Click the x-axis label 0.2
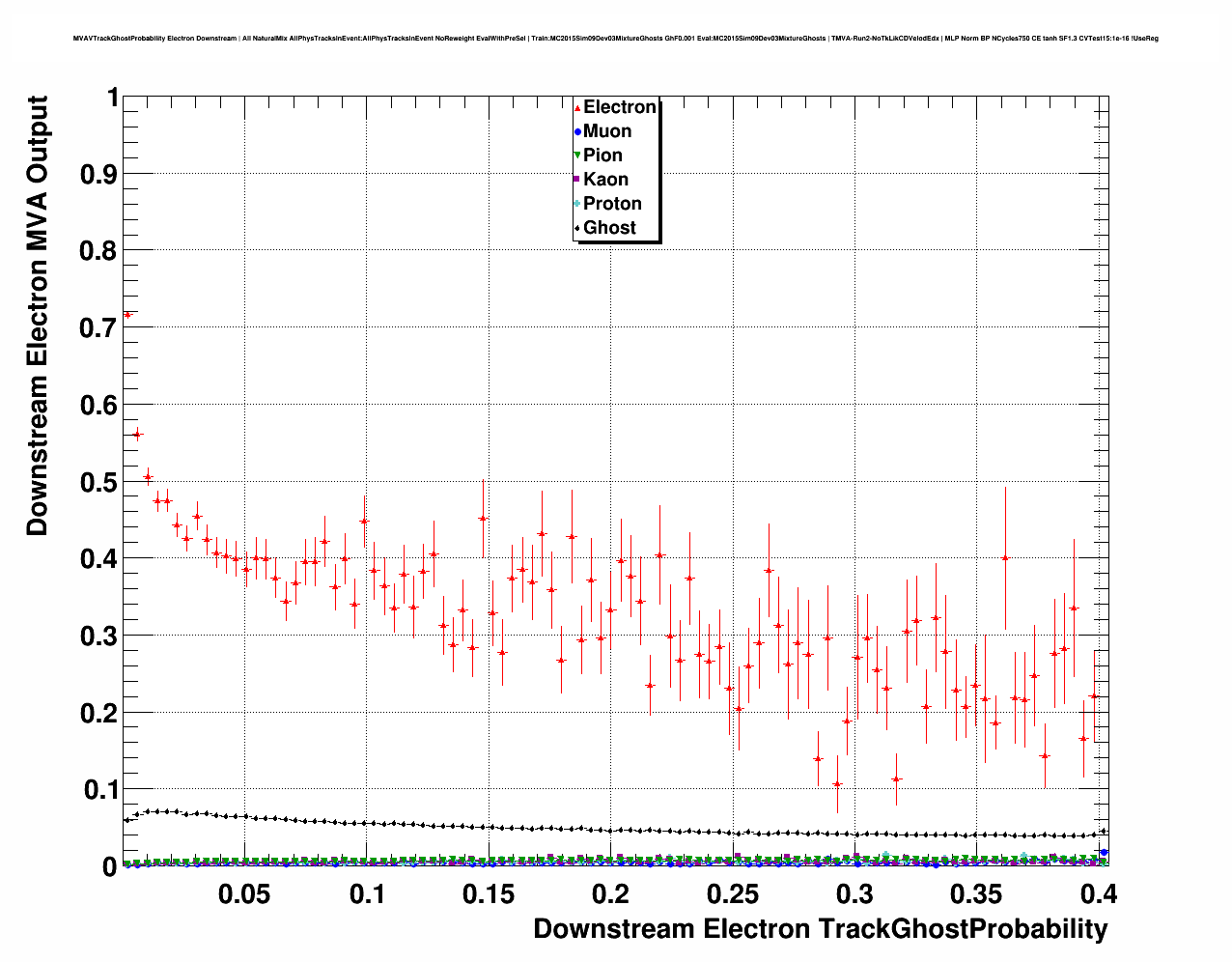Screen dimensions: 1232x962 (x=610, y=894)
